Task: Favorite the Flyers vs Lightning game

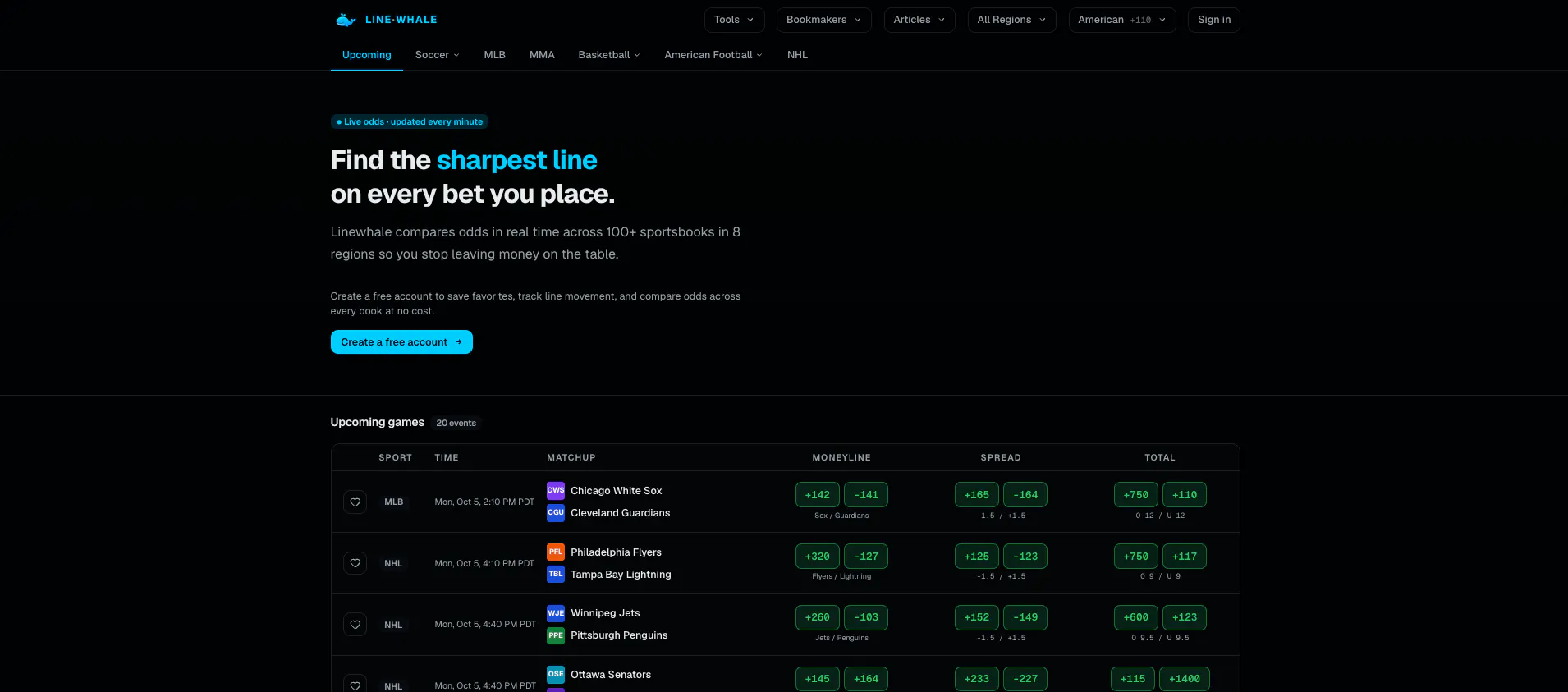Action: pos(355,563)
